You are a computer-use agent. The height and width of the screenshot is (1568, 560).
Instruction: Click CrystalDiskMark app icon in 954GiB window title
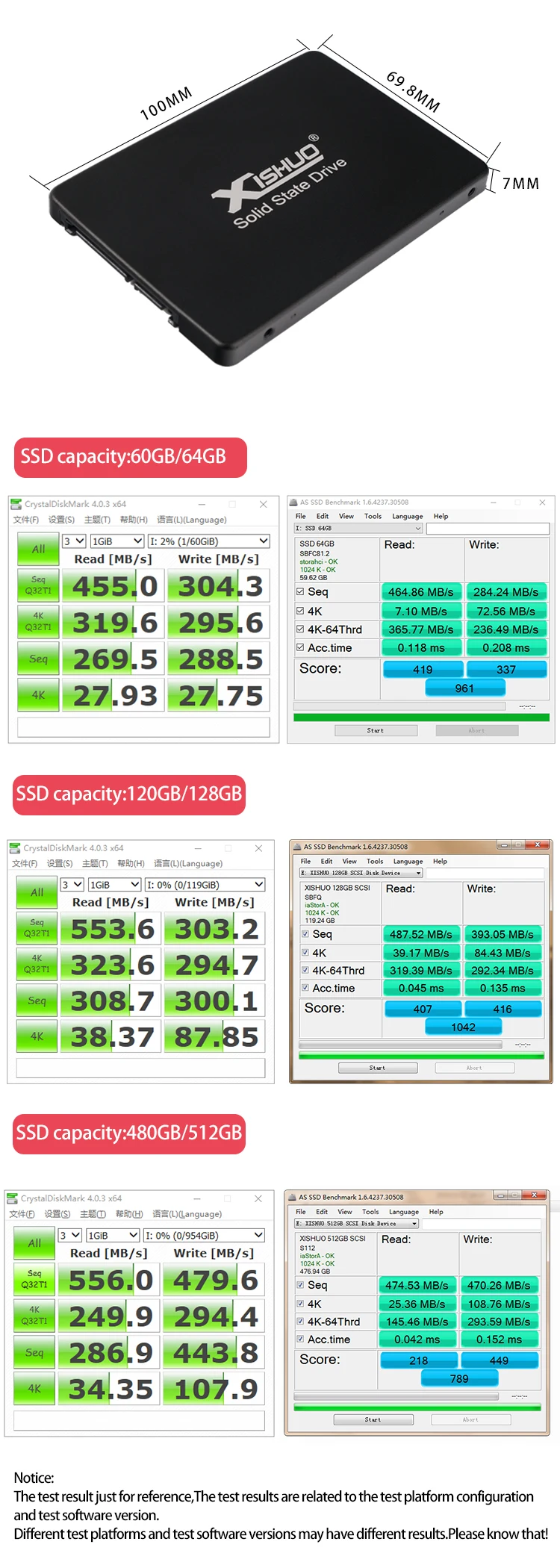12,1198
